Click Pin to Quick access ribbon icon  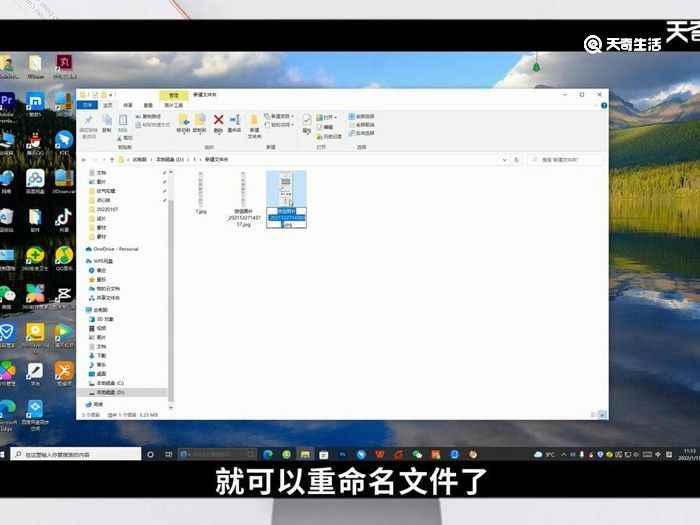(88, 121)
